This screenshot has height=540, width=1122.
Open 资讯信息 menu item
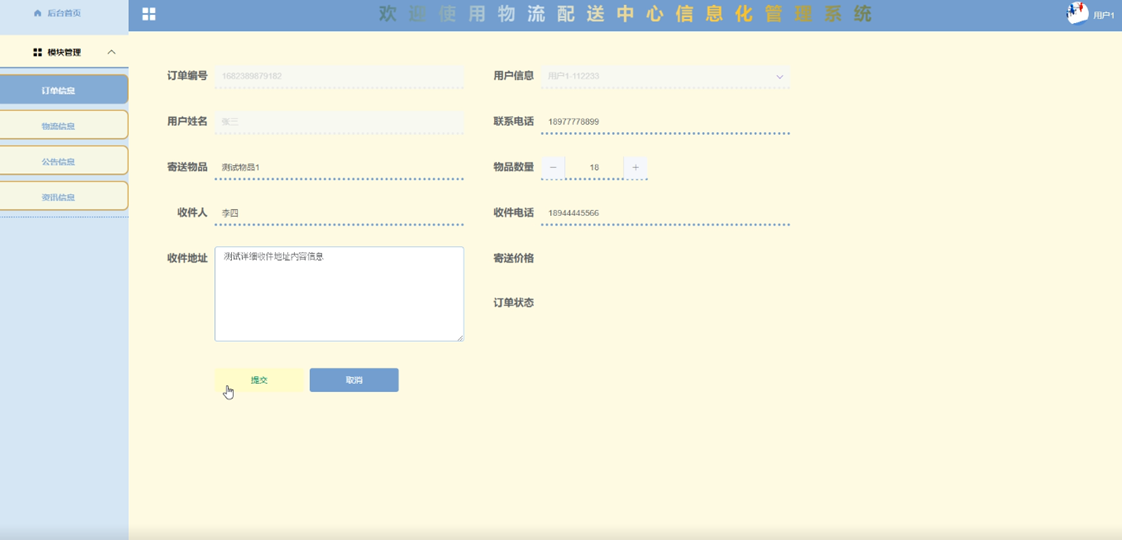[64, 197]
